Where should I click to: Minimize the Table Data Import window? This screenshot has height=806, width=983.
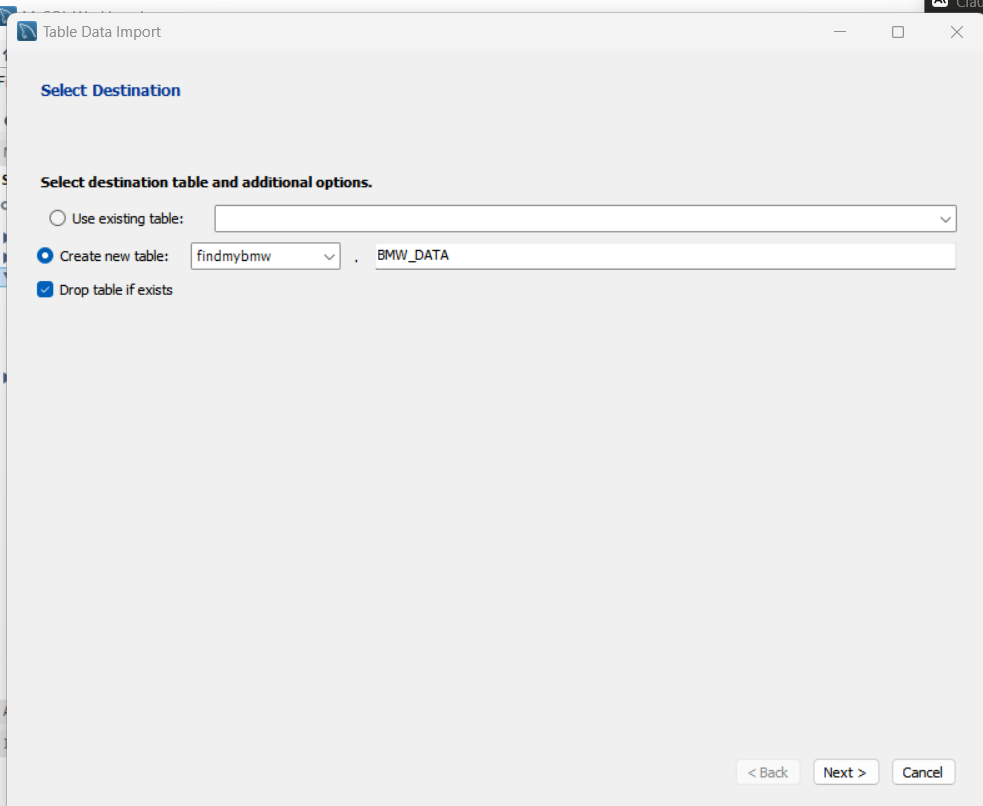pyautogui.click(x=840, y=32)
